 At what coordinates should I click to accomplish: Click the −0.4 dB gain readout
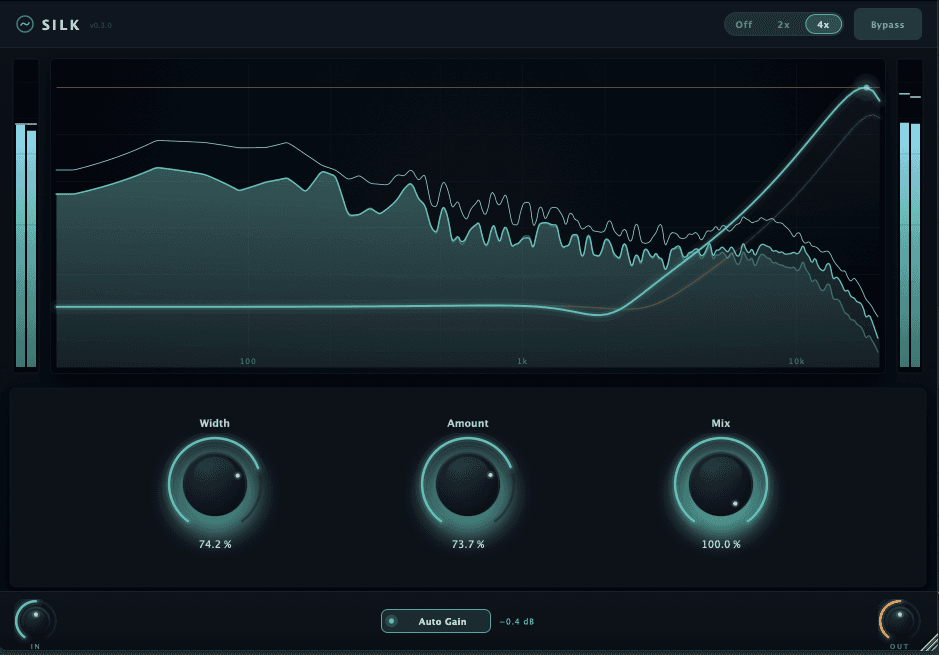[x=519, y=621]
